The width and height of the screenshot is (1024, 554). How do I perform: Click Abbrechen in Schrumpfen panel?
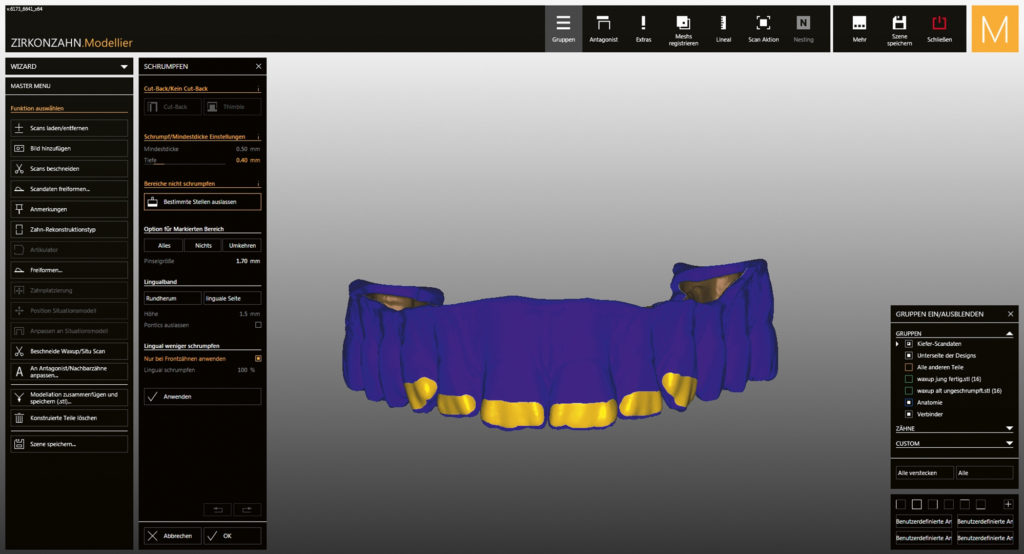pos(172,536)
